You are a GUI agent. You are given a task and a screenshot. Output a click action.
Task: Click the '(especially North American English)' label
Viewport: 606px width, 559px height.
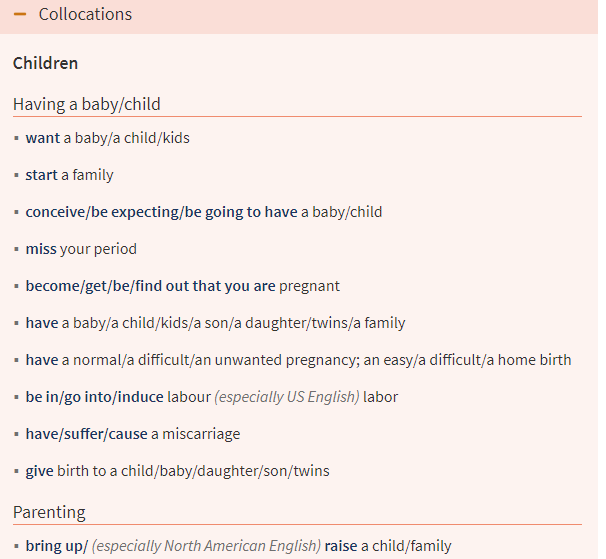(x=206, y=546)
